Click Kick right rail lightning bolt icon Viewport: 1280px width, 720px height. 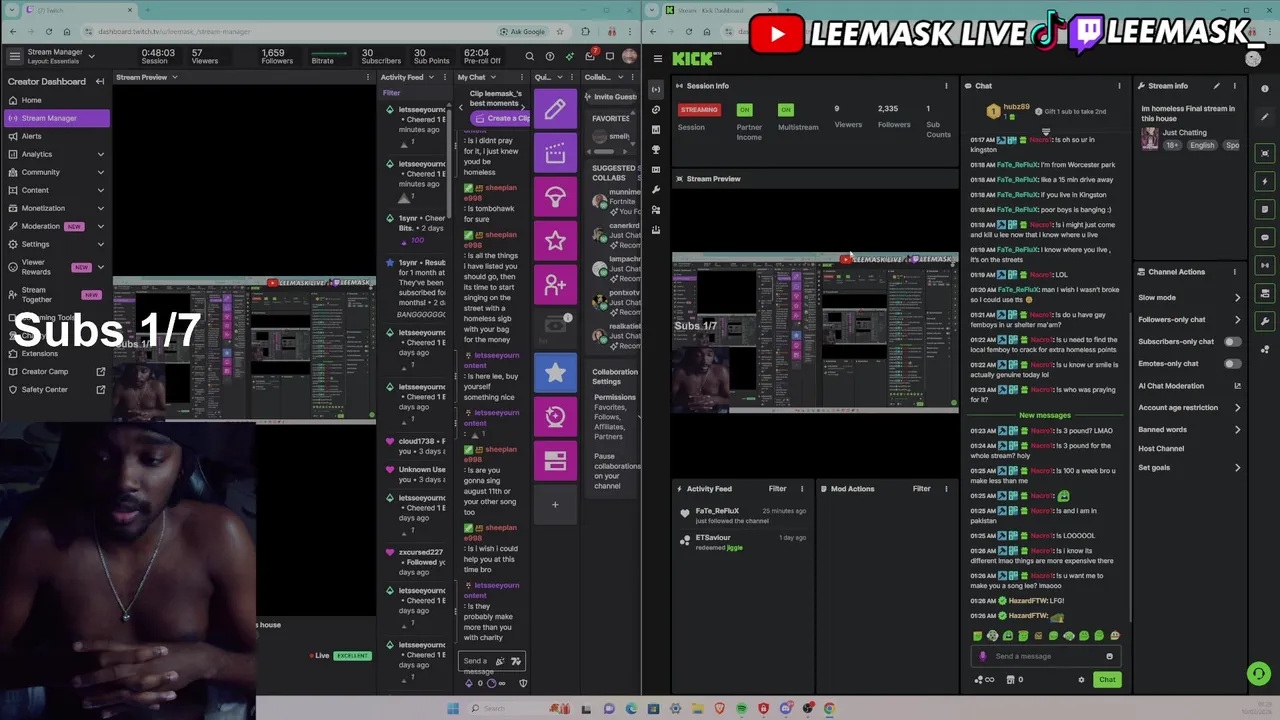[1265, 181]
